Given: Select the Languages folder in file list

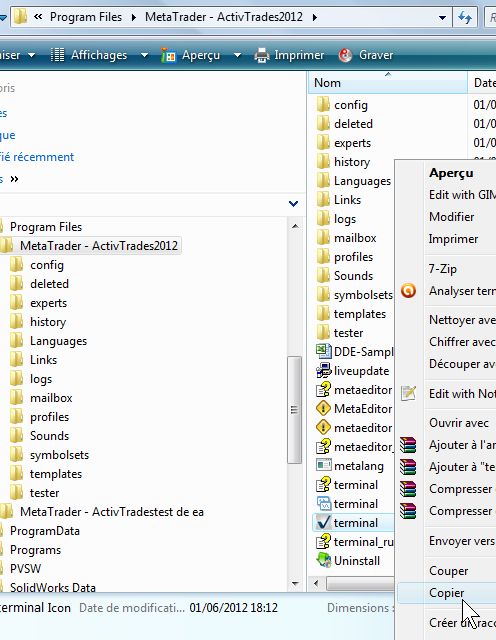Looking at the screenshot, I should (362, 181).
